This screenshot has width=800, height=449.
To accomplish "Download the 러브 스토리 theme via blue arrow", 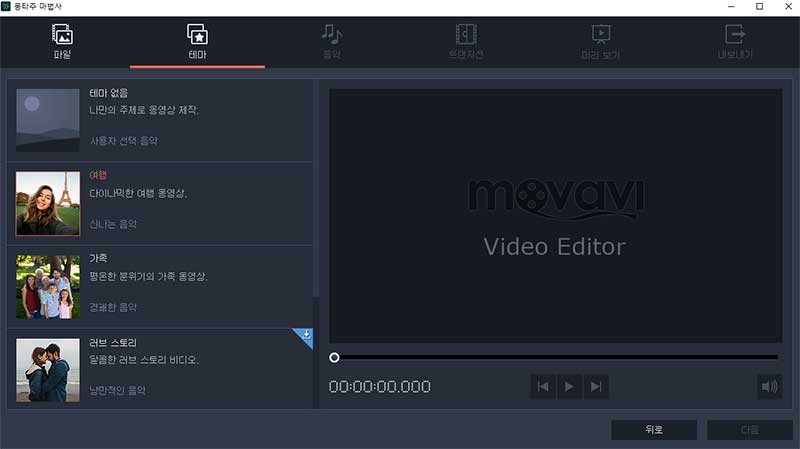I will pyautogui.click(x=306, y=335).
